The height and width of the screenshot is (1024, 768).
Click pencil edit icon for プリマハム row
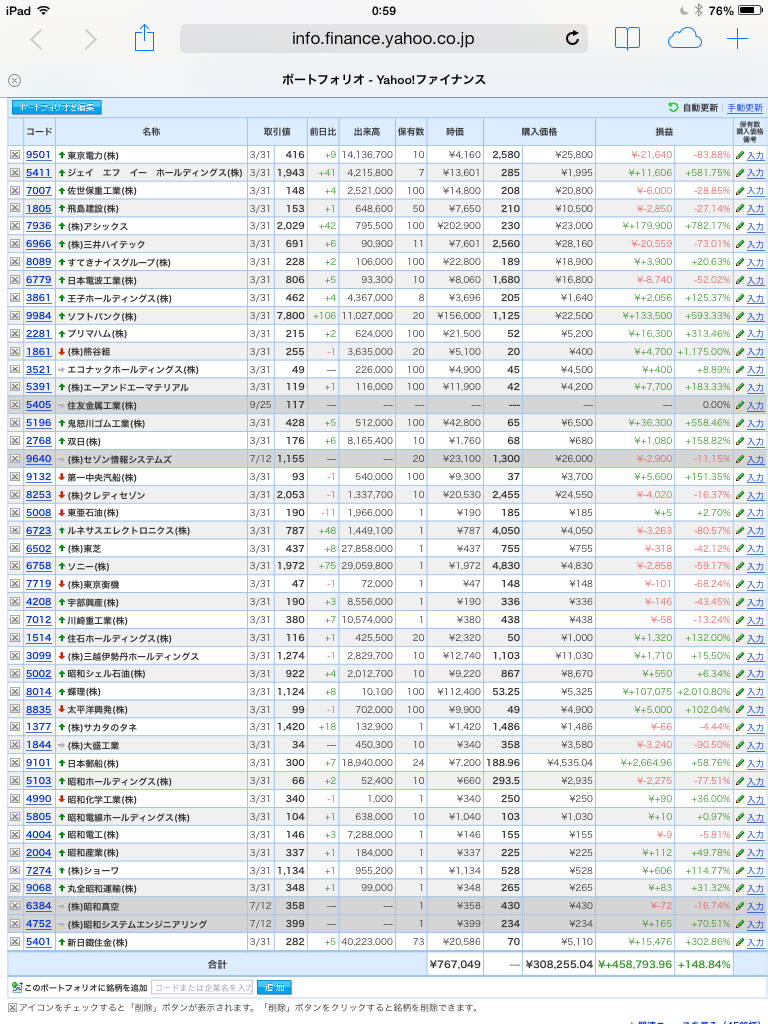(740, 334)
